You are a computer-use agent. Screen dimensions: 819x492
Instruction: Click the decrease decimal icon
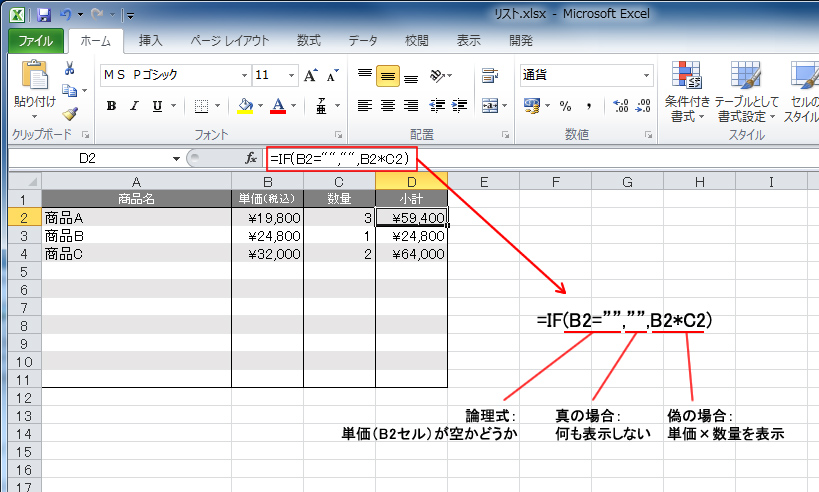pyautogui.click(x=643, y=106)
